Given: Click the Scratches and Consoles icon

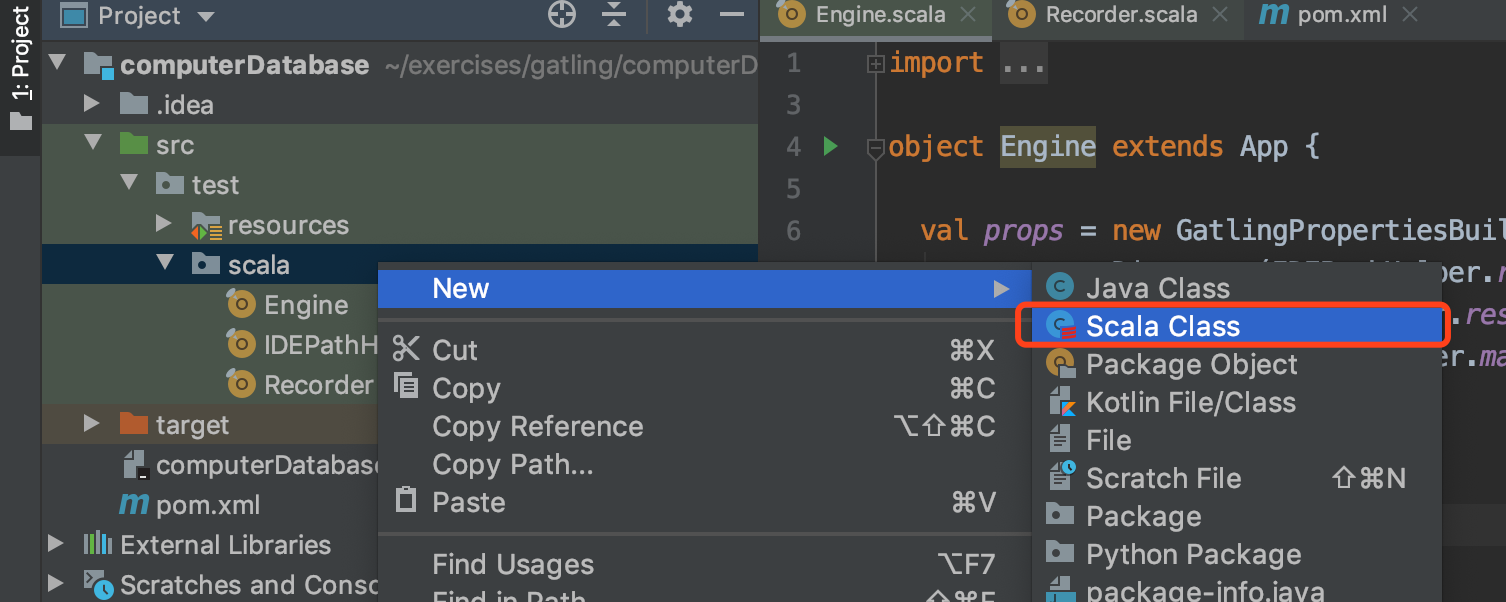Looking at the screenshot, I should 97,584.
